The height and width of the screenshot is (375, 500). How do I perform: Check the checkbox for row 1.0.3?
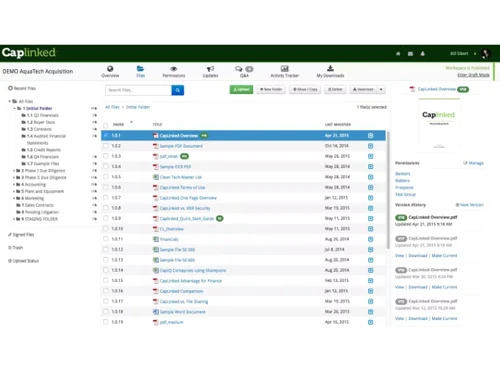pyautogui.click(x=106, y=156)
